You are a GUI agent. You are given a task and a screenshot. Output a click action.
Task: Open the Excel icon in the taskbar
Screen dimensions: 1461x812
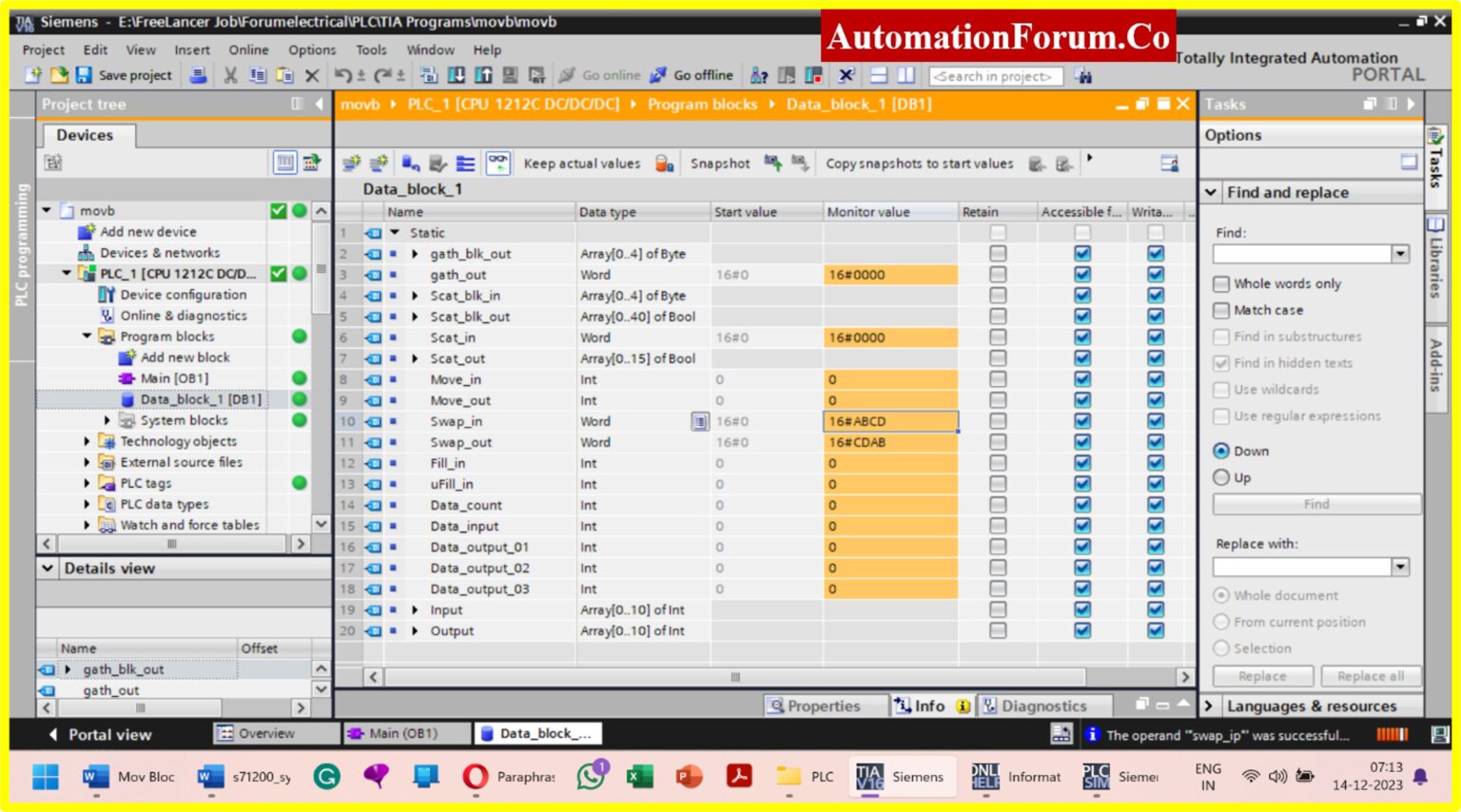tap(639, 777)
